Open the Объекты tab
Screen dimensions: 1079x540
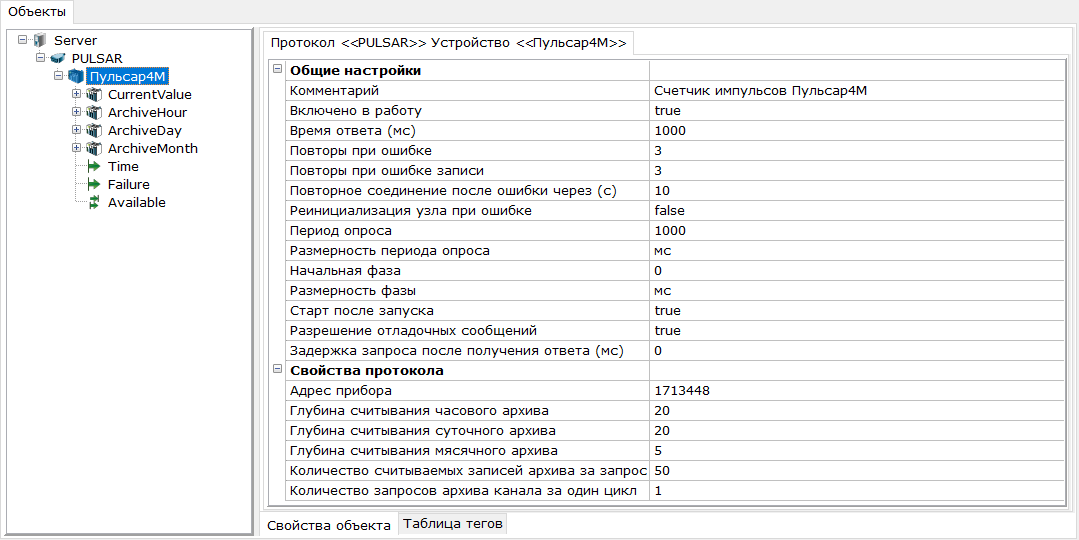point(37,11)
